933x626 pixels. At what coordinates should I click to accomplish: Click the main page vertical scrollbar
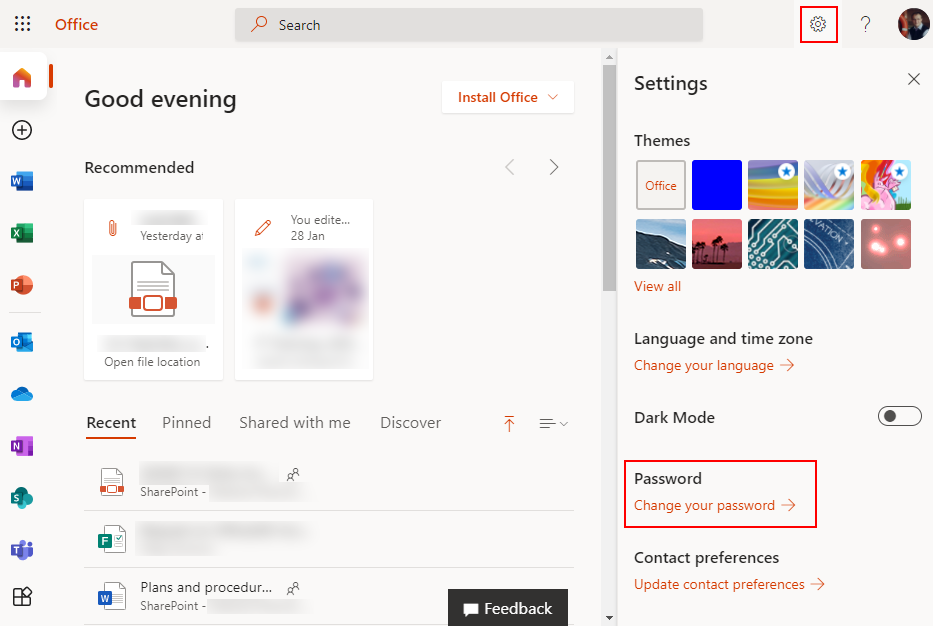(609, 179)
